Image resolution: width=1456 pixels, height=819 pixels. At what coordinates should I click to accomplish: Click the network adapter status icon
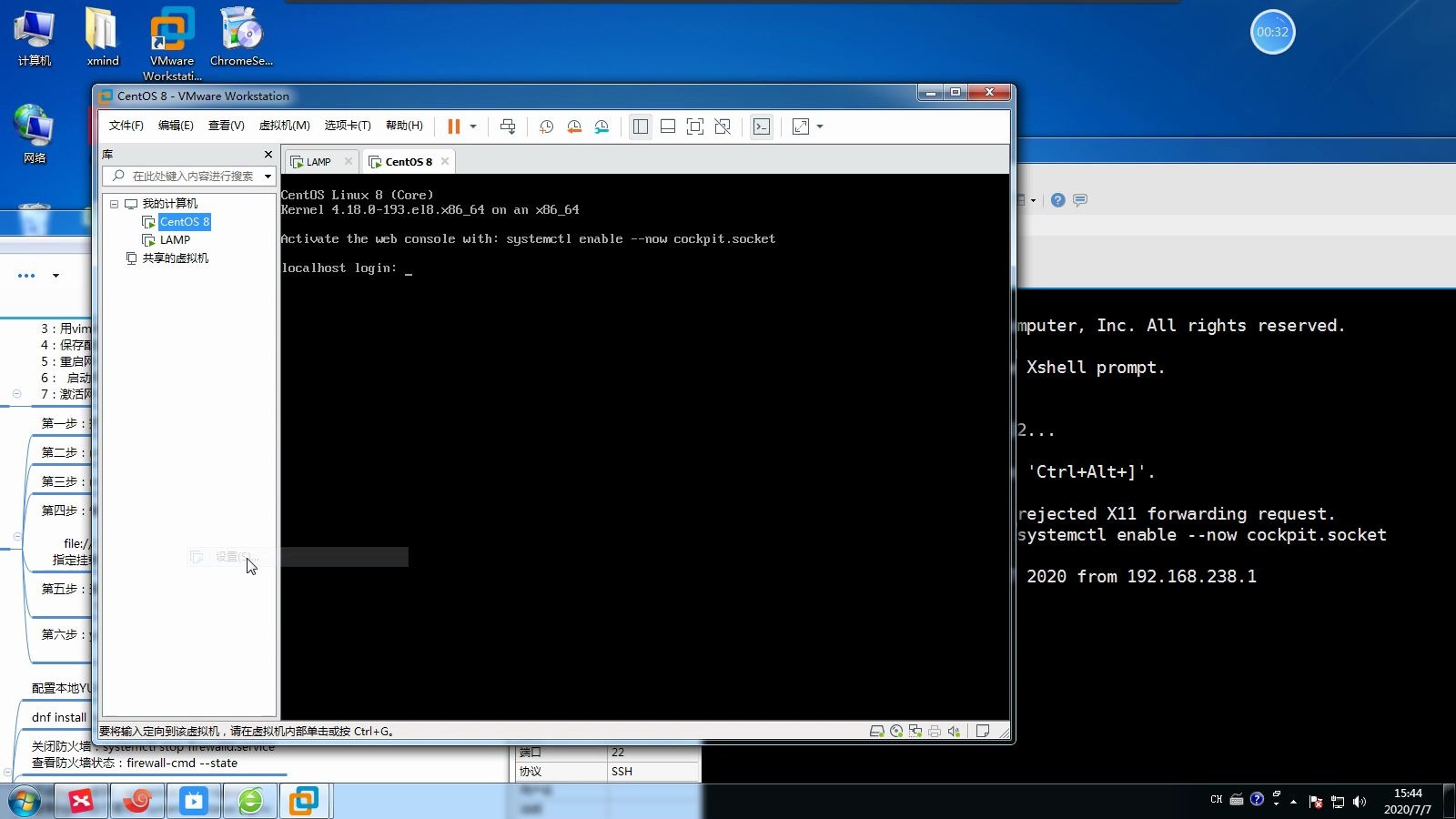coord(915,731)
